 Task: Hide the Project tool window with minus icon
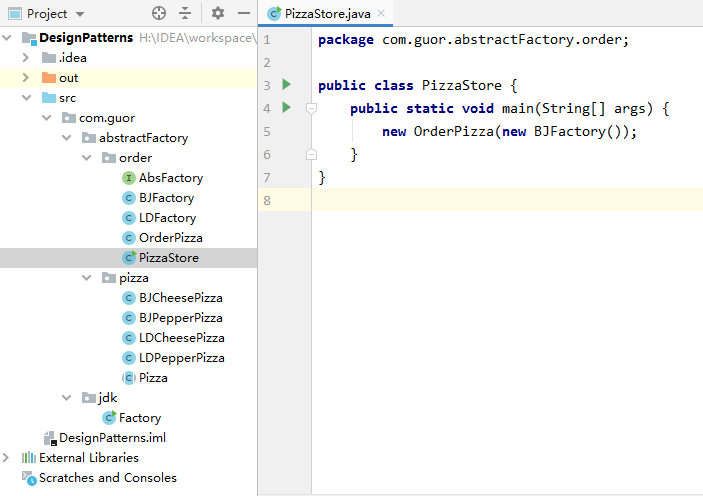[x=243, y=13]
